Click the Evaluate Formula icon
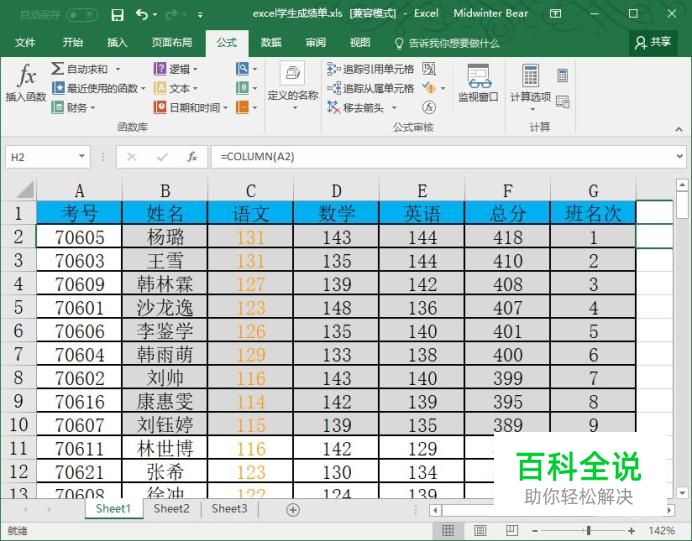Screen dimensions: 692x541 pyautogui.click(x=429, y=107)
